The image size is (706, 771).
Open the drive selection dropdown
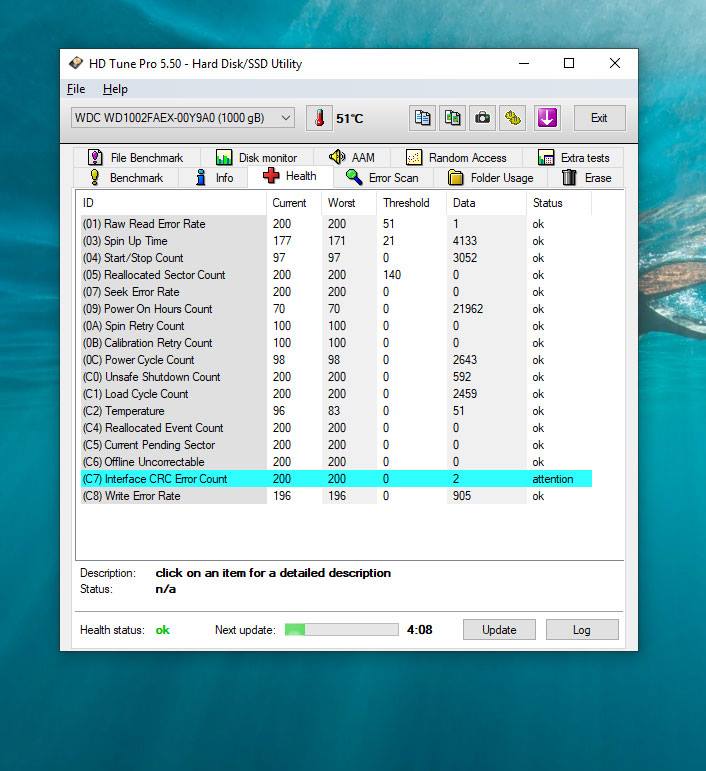point(183,118)
